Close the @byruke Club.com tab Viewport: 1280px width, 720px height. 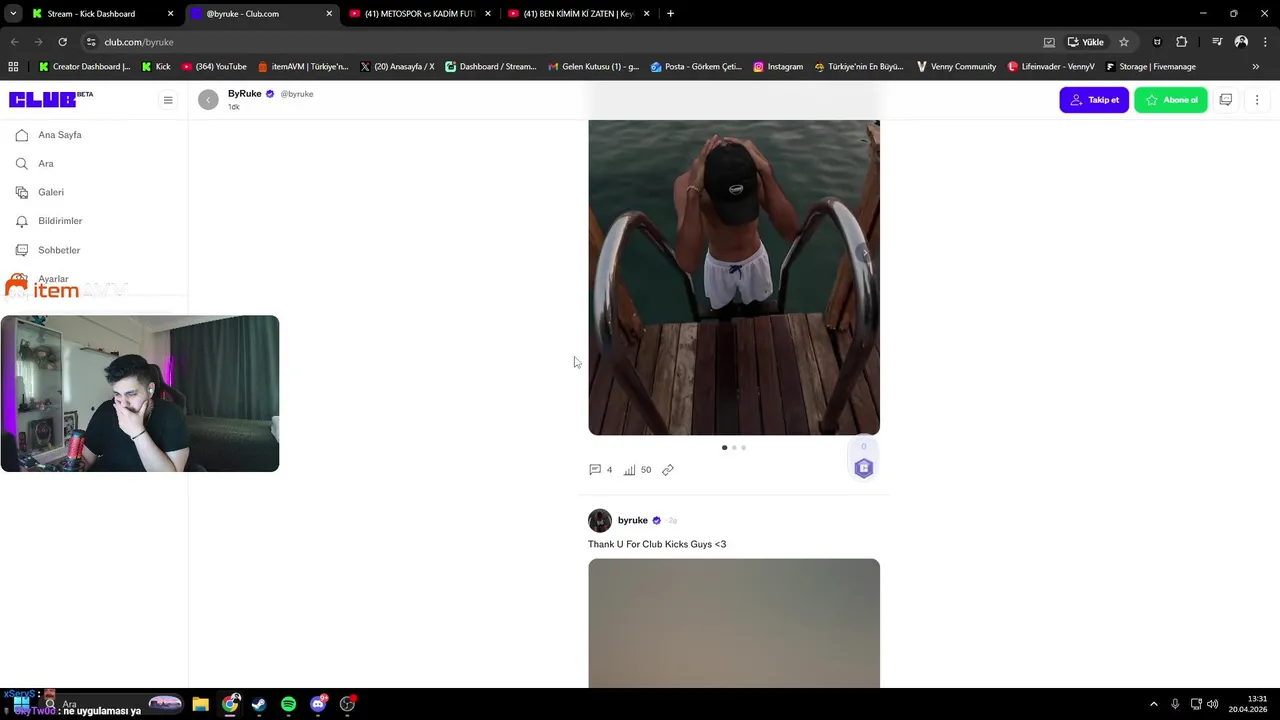(329, 13)
